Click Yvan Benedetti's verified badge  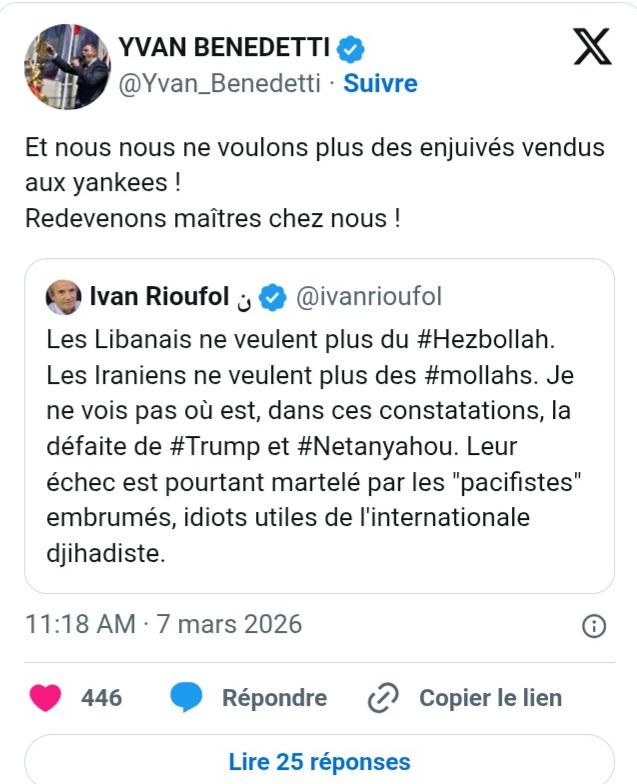(349, 47)
